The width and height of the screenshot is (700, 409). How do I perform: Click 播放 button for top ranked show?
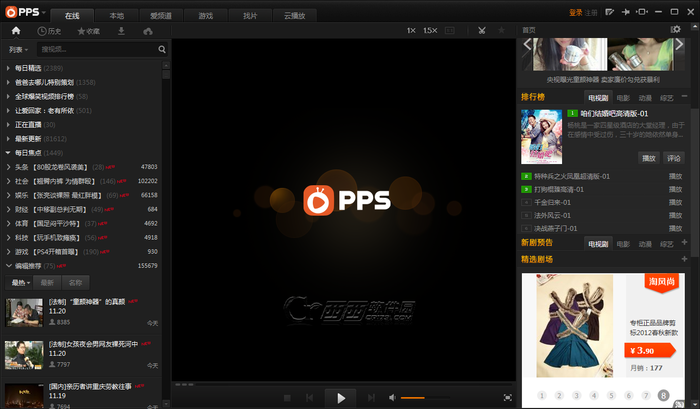point(648,158)
